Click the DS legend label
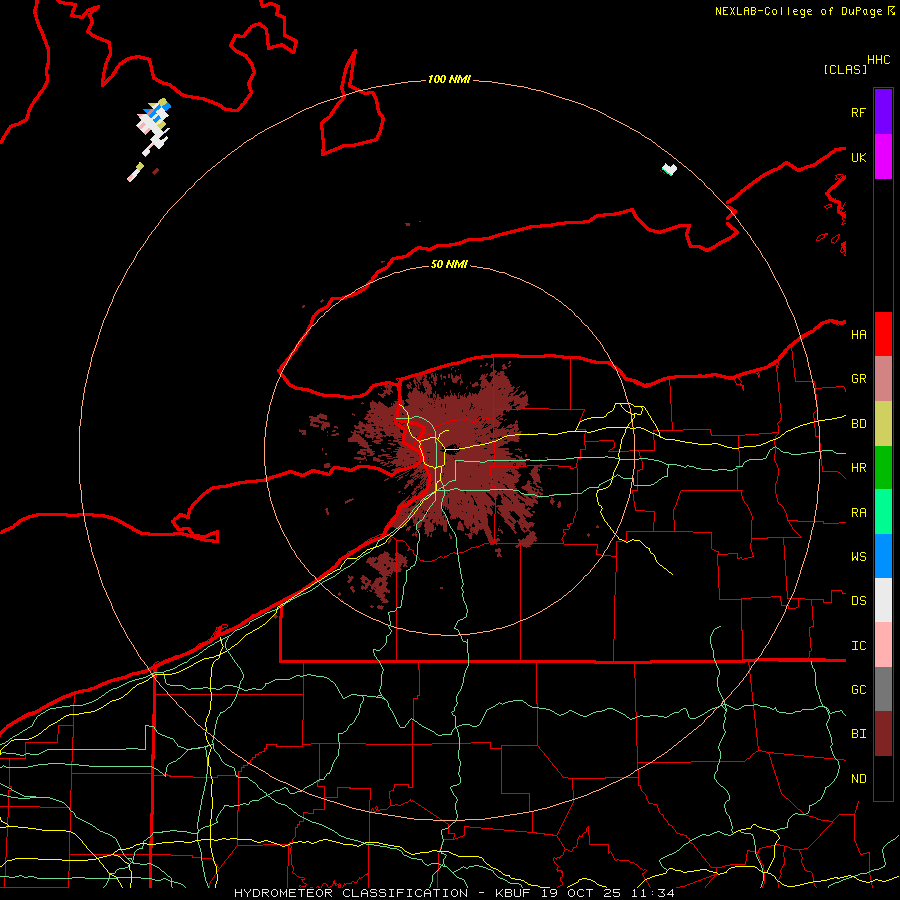 (x=859, y=601)
